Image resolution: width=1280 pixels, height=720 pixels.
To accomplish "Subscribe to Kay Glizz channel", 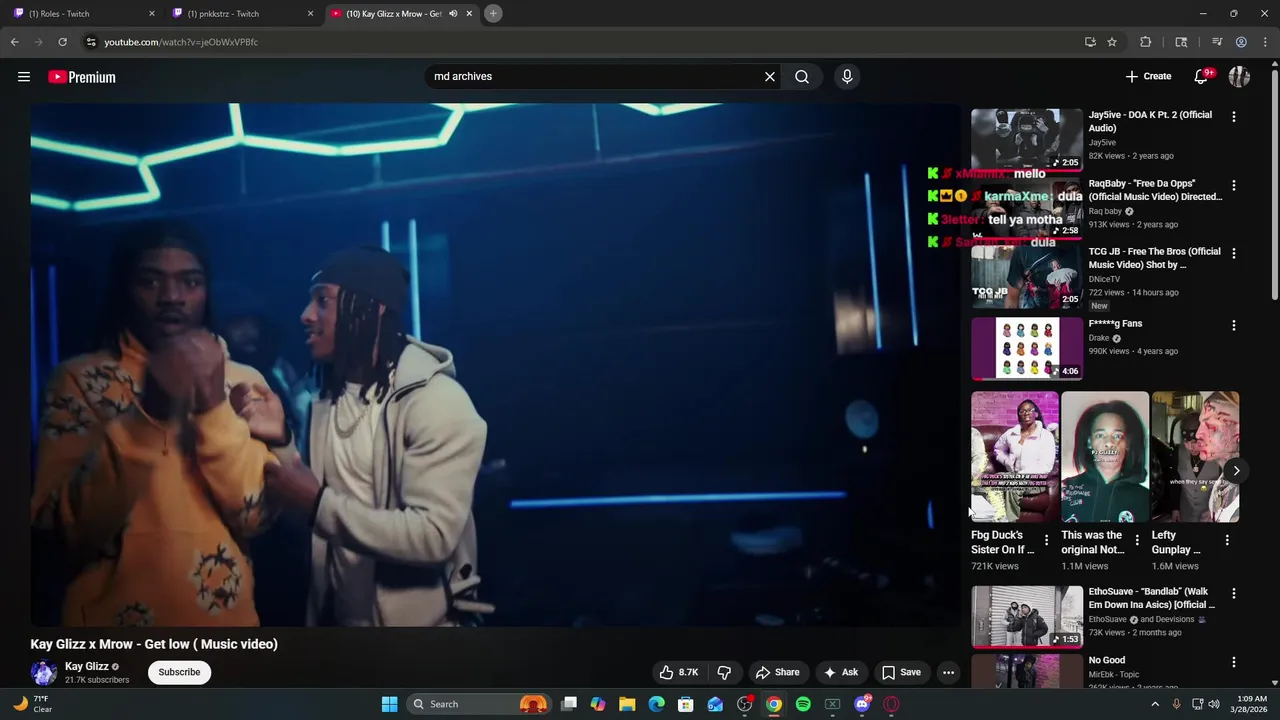I will click(179, 672).
